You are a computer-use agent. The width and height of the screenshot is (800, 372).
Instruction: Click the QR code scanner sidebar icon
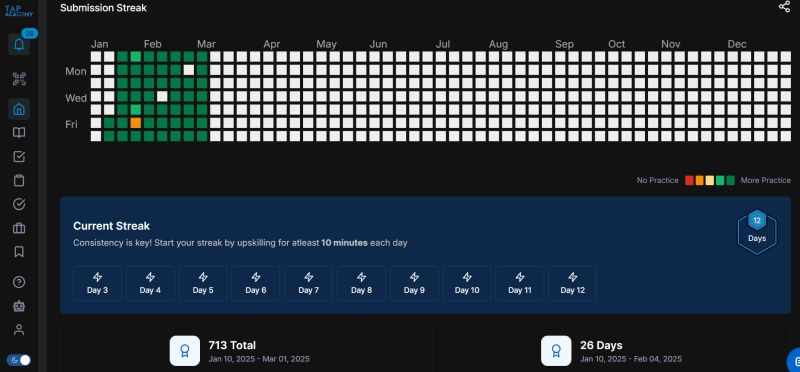click(x=19, y=79)
